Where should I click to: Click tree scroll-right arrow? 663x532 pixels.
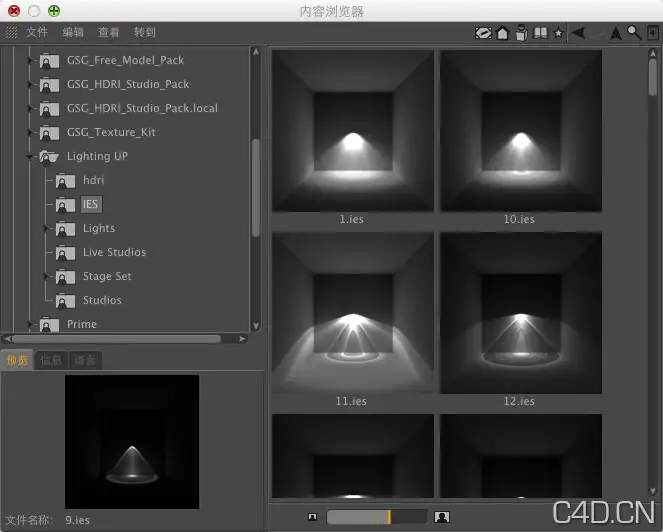tap(242, 339)
